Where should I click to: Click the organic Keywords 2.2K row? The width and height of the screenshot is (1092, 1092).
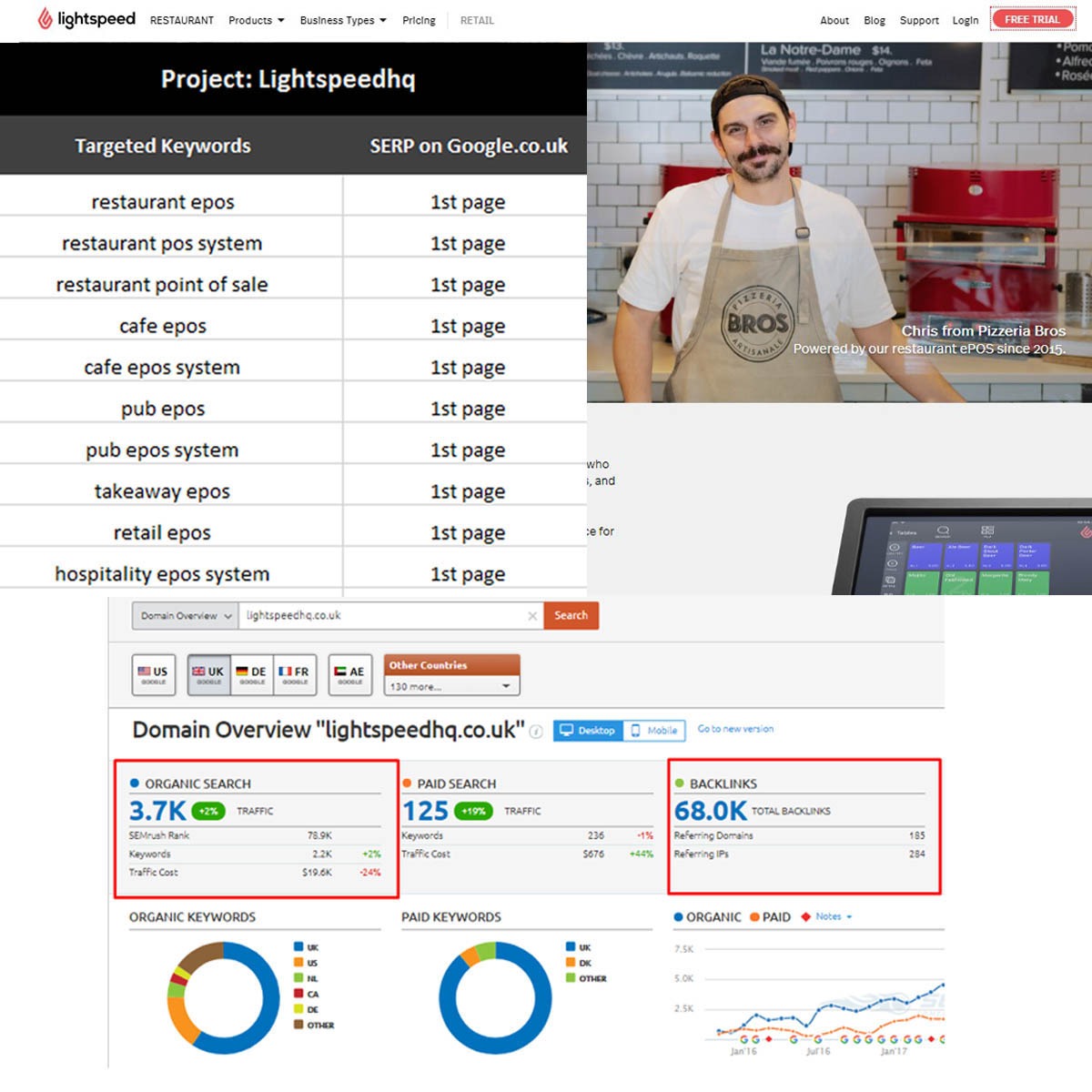tap(255, 854)
